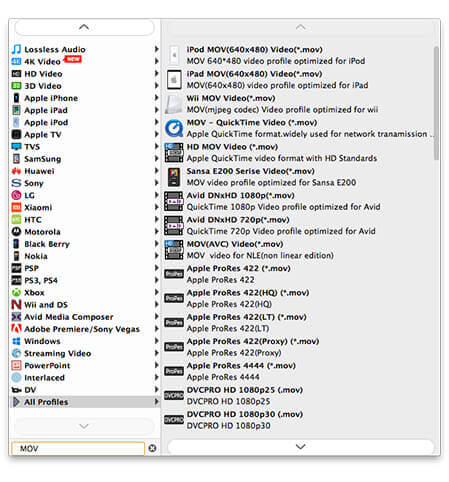
Task: Click the DV camcorder icon
Action: pyautogui.click(x=16, y=390)
